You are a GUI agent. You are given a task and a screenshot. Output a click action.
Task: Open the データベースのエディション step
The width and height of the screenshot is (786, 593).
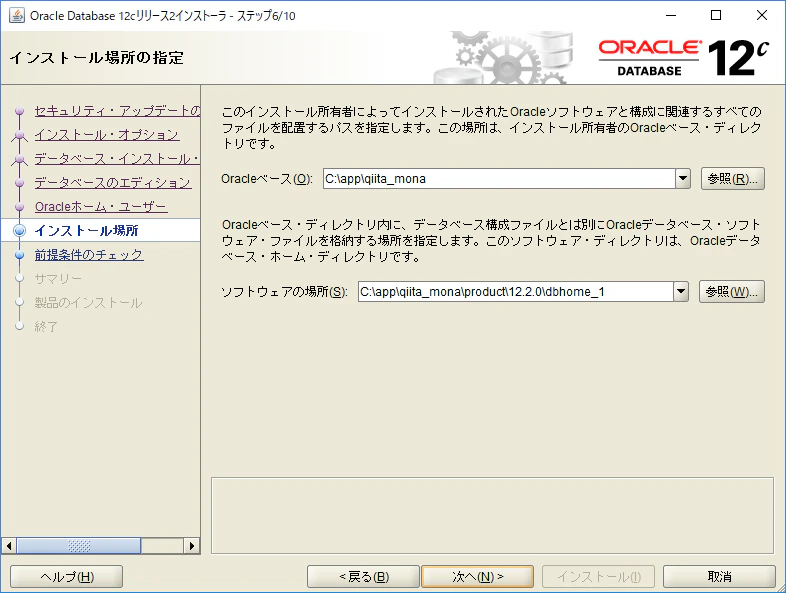[113, 182]
